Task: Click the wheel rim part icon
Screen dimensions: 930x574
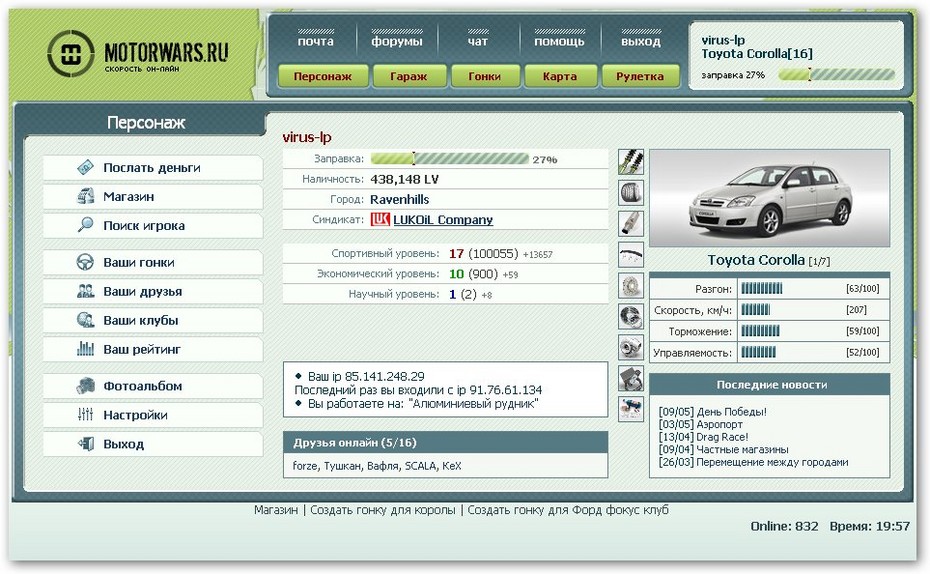Action: [630, 317]
